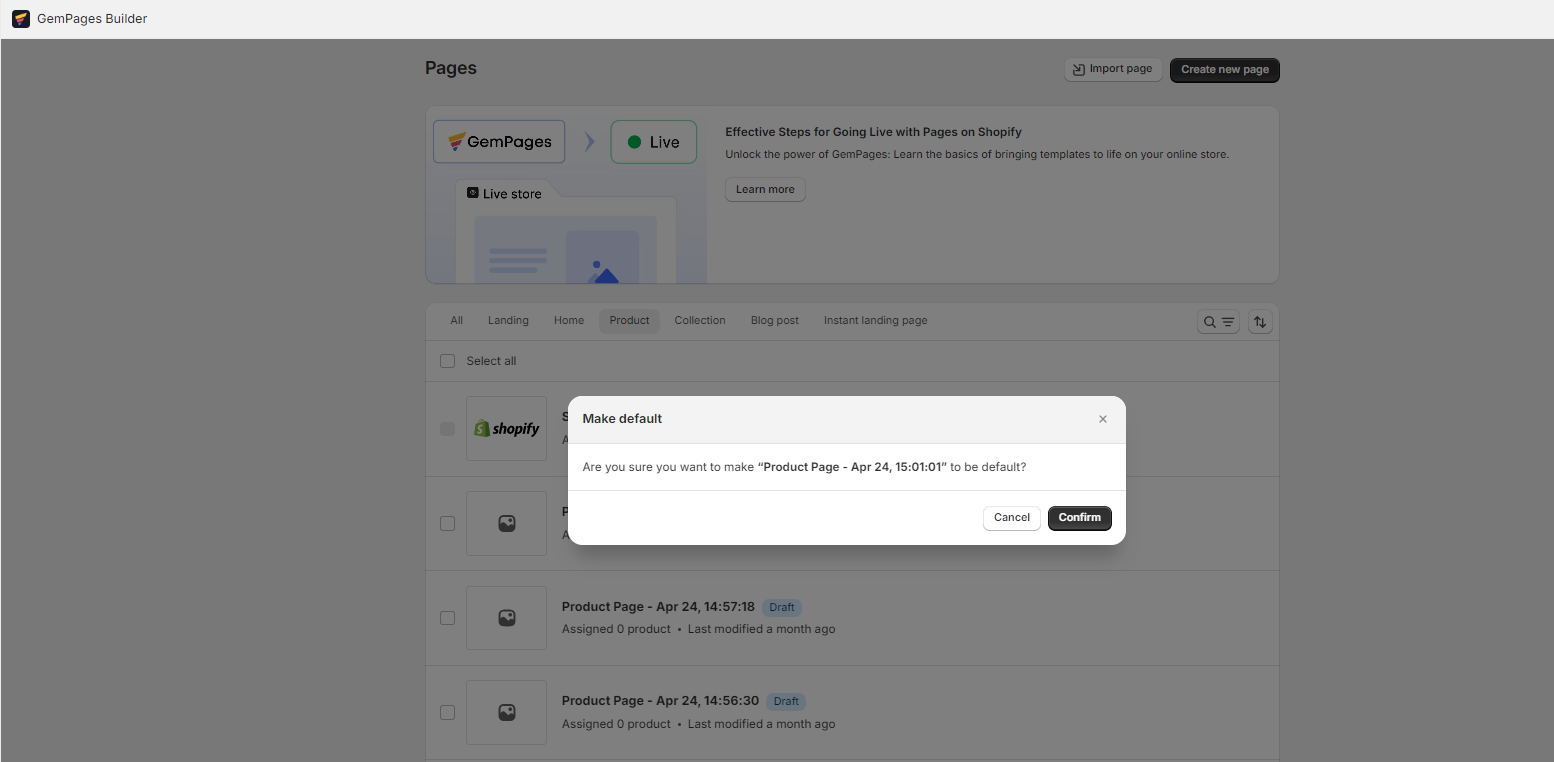Select the Home pages filter
The image size is (1554, 762).
pos(568,320)
